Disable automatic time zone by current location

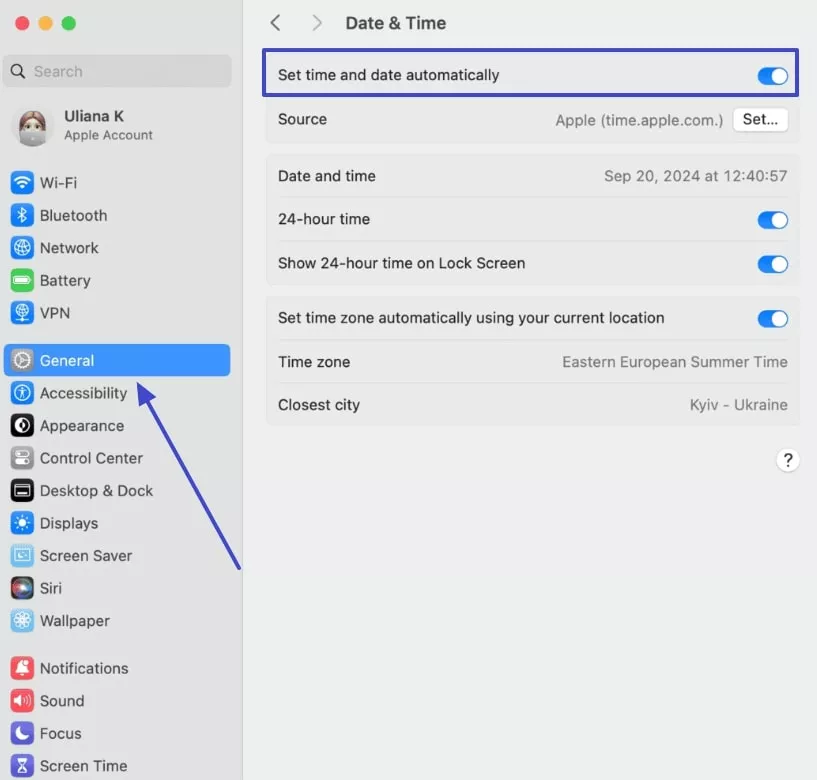point(772,319)
